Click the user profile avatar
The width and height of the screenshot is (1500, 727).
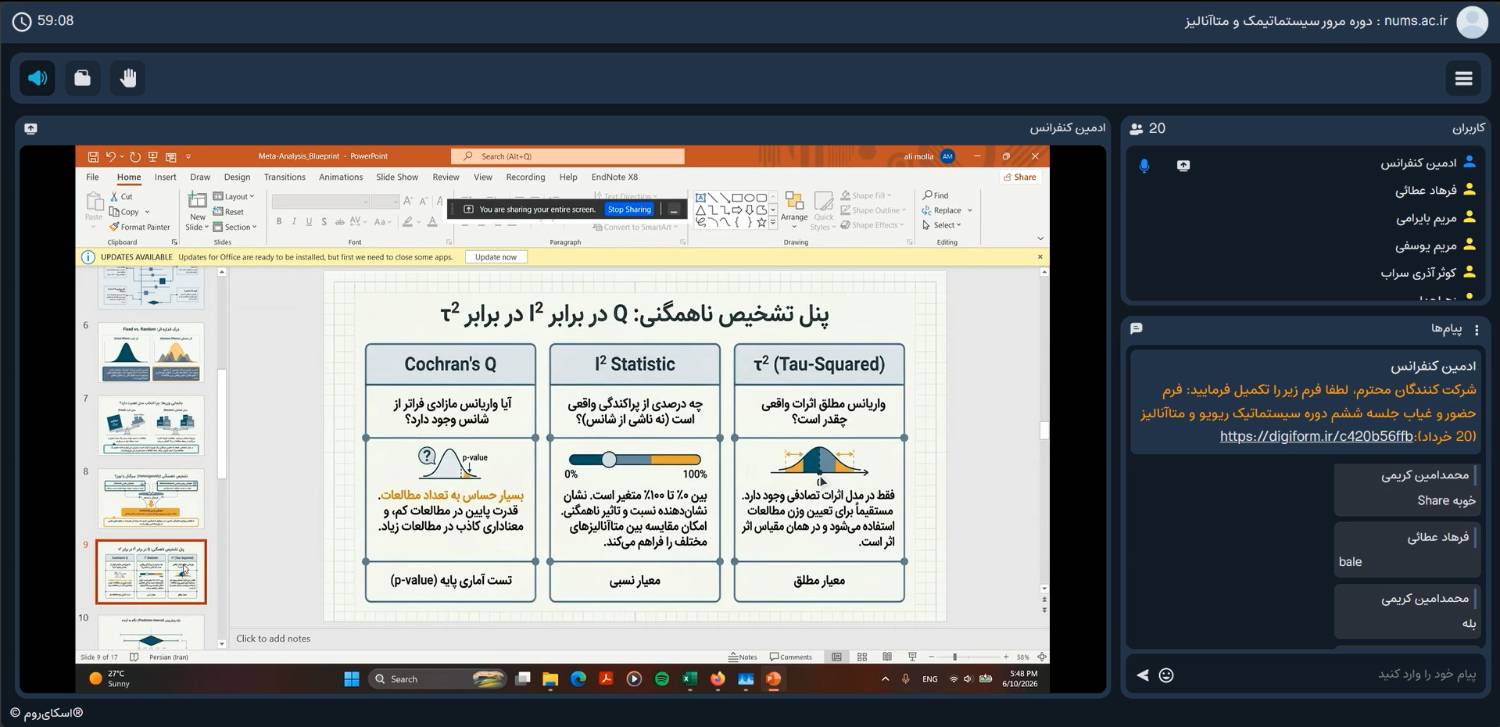point(1472,22)
